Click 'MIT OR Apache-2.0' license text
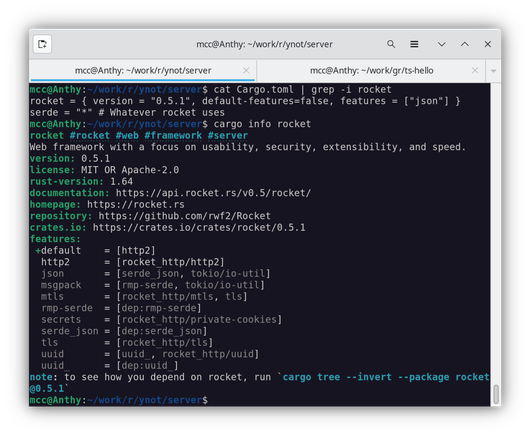The image size is (530, 435). tap(130, 170)
